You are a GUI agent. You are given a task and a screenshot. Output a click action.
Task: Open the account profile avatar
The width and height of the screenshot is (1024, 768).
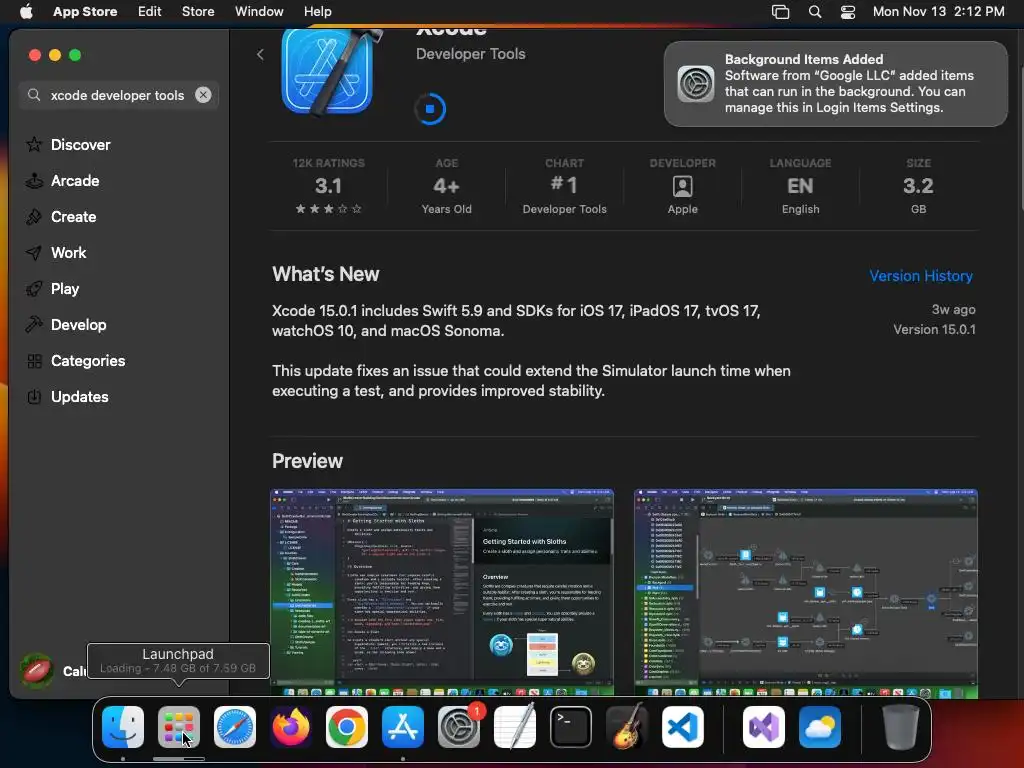[x=37, y=670]
